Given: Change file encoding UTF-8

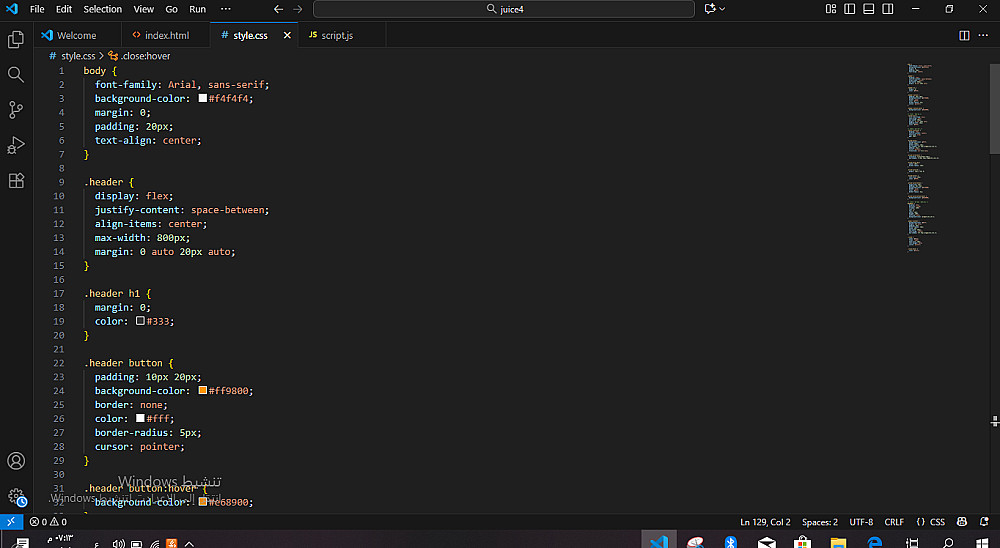Looking at the screenshot, I should [x=861, y=522].
